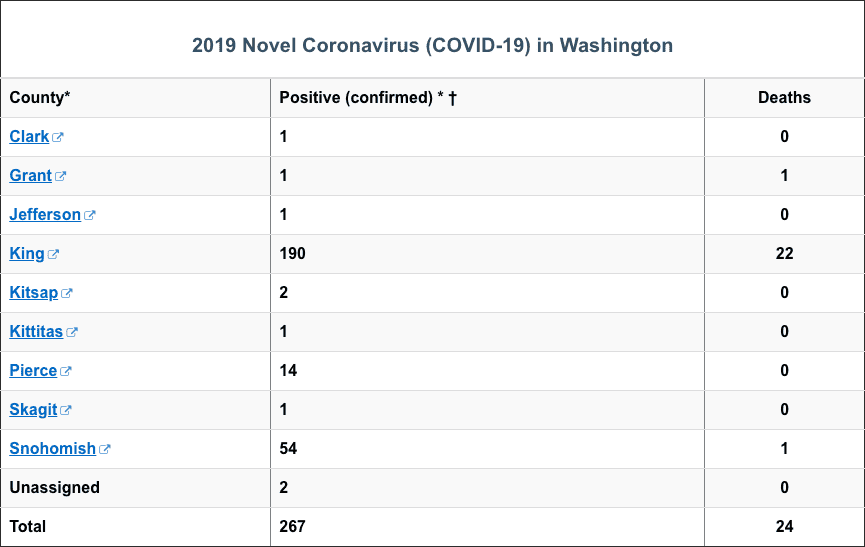This screenshot has width=865, height=547.
Task: Click external-link icon beside Jefferson
Action: click(90, 215)
